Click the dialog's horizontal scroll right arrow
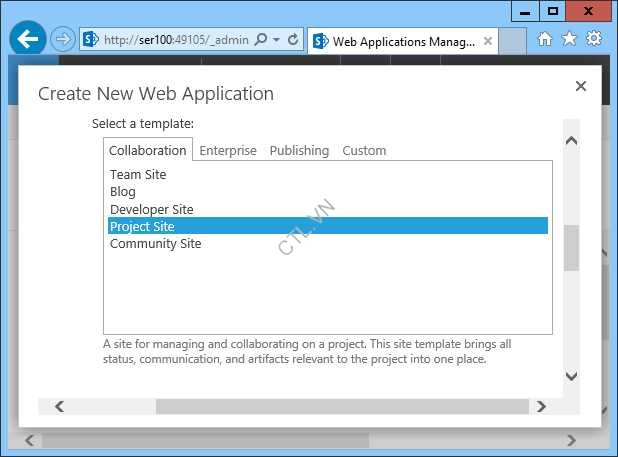The width and height of the screenshot is (618, 457). 541,406
